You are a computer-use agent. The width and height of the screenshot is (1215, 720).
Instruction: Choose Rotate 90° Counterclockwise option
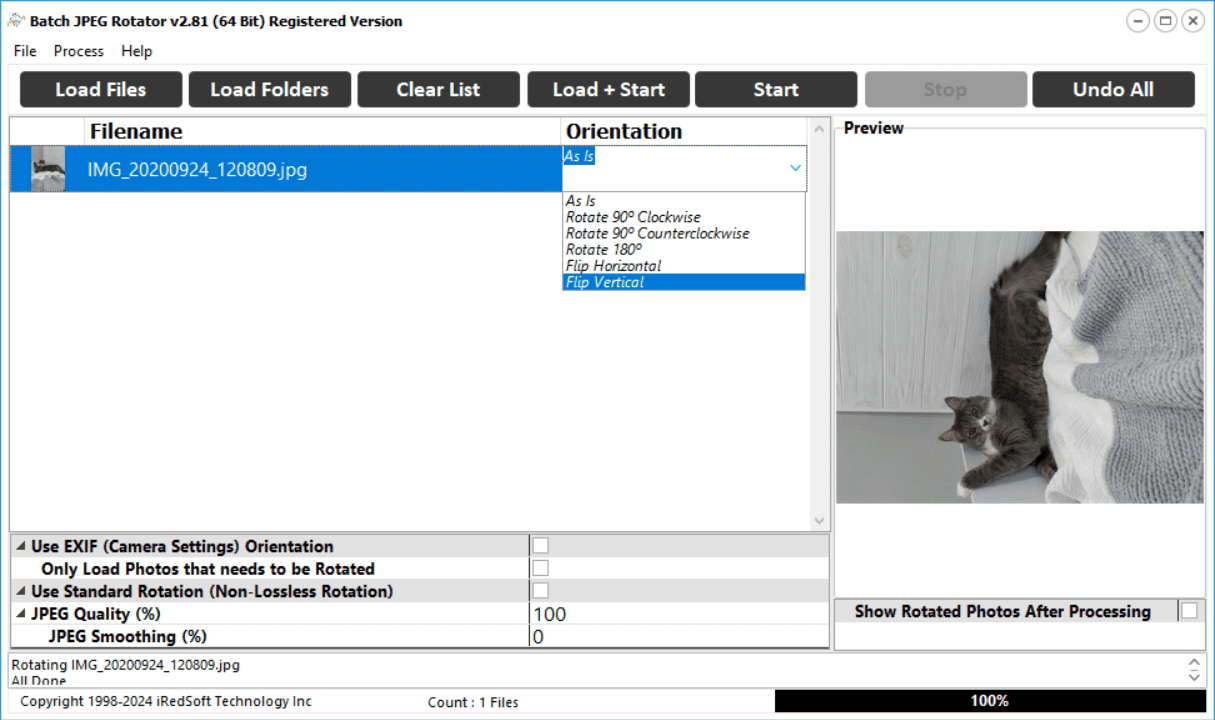[684, 233]
